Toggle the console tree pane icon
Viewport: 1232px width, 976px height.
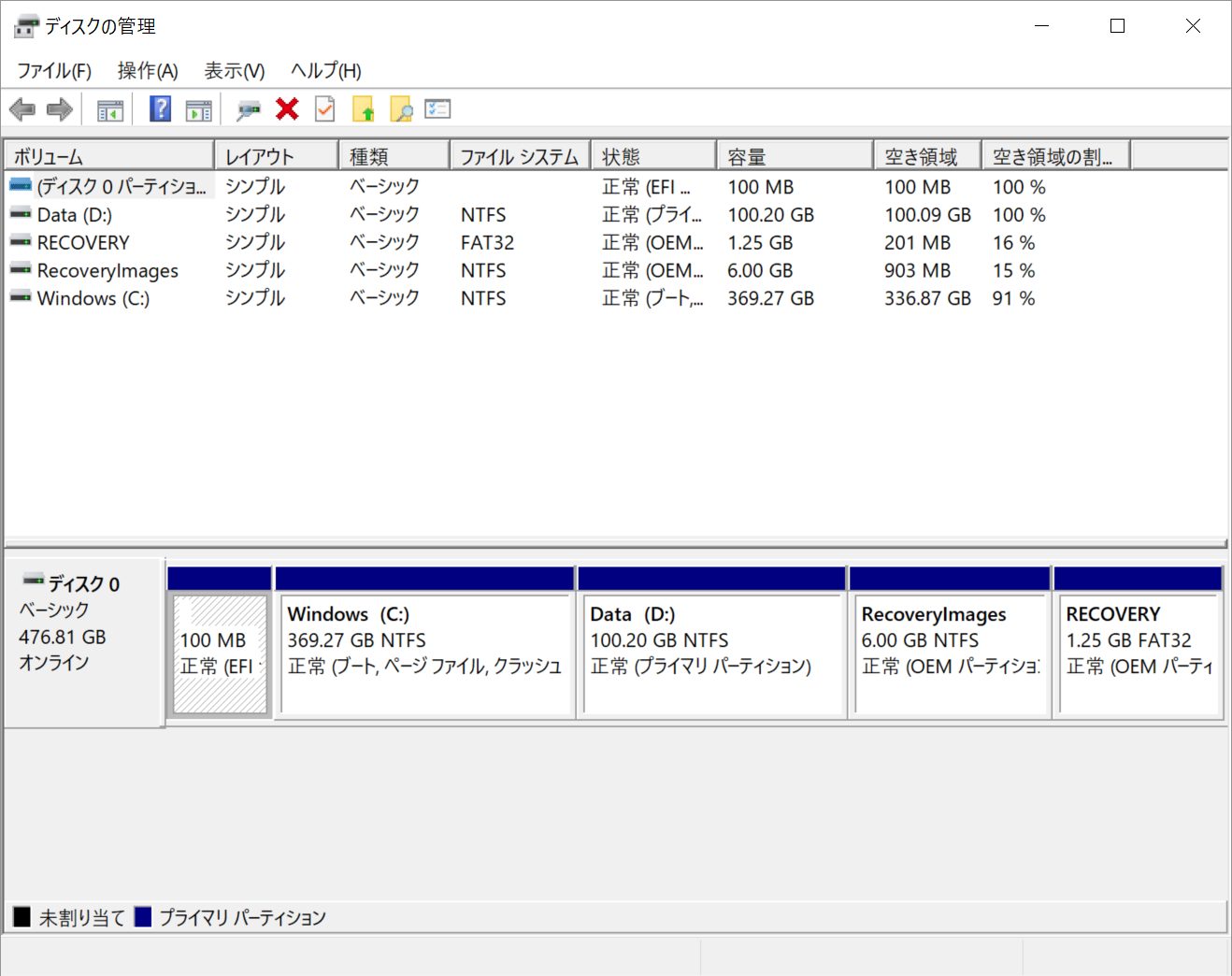pyautogui.click(x=110, y=110)
